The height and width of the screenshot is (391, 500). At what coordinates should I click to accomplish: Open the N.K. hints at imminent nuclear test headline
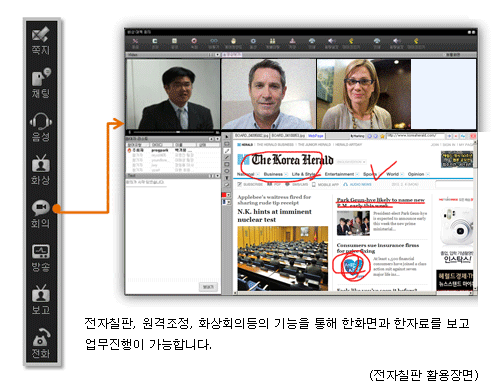click(274, 216)
